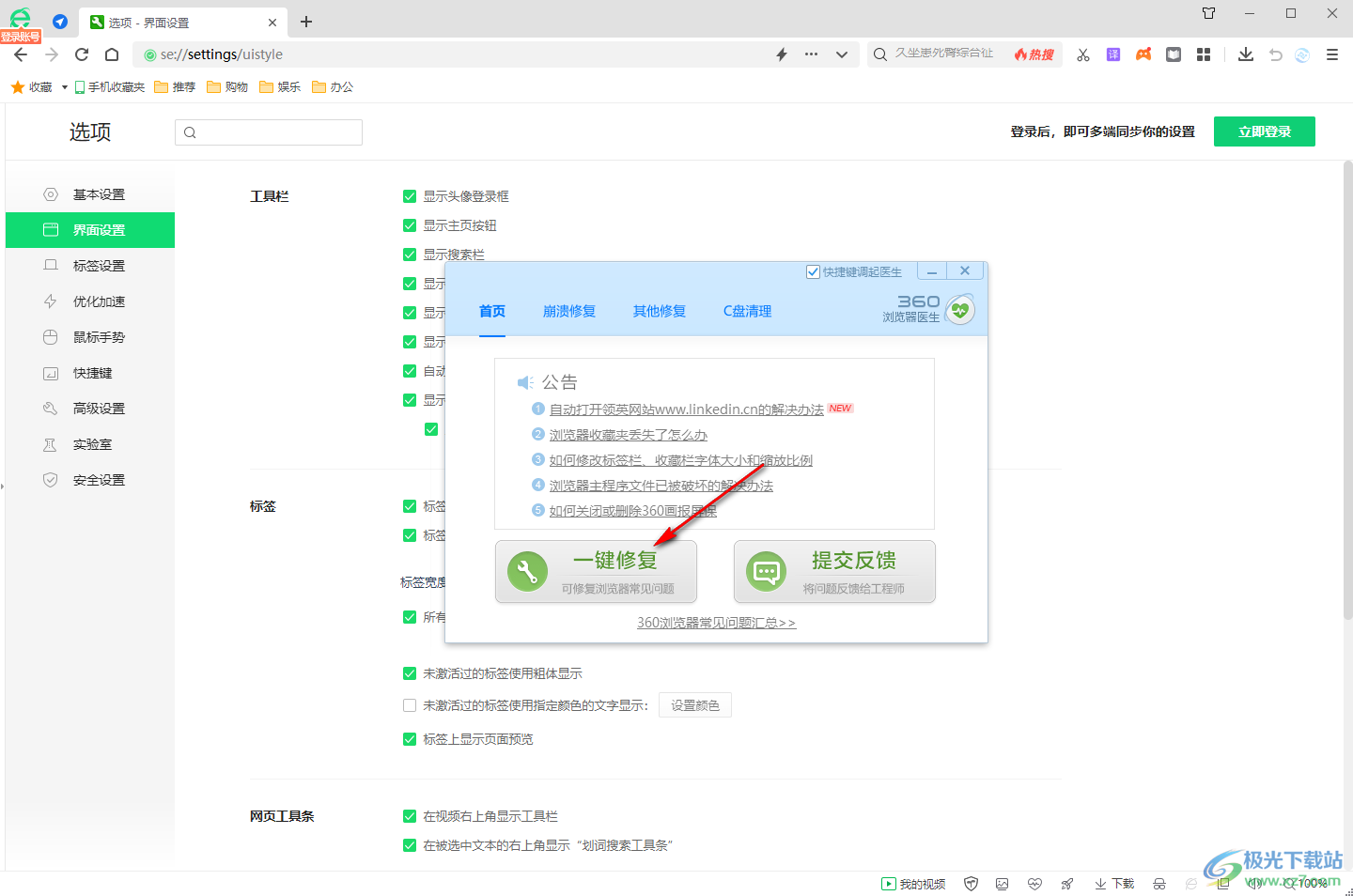Open the reading mode book icon

pyautogui.click(x=1174, y=54)
